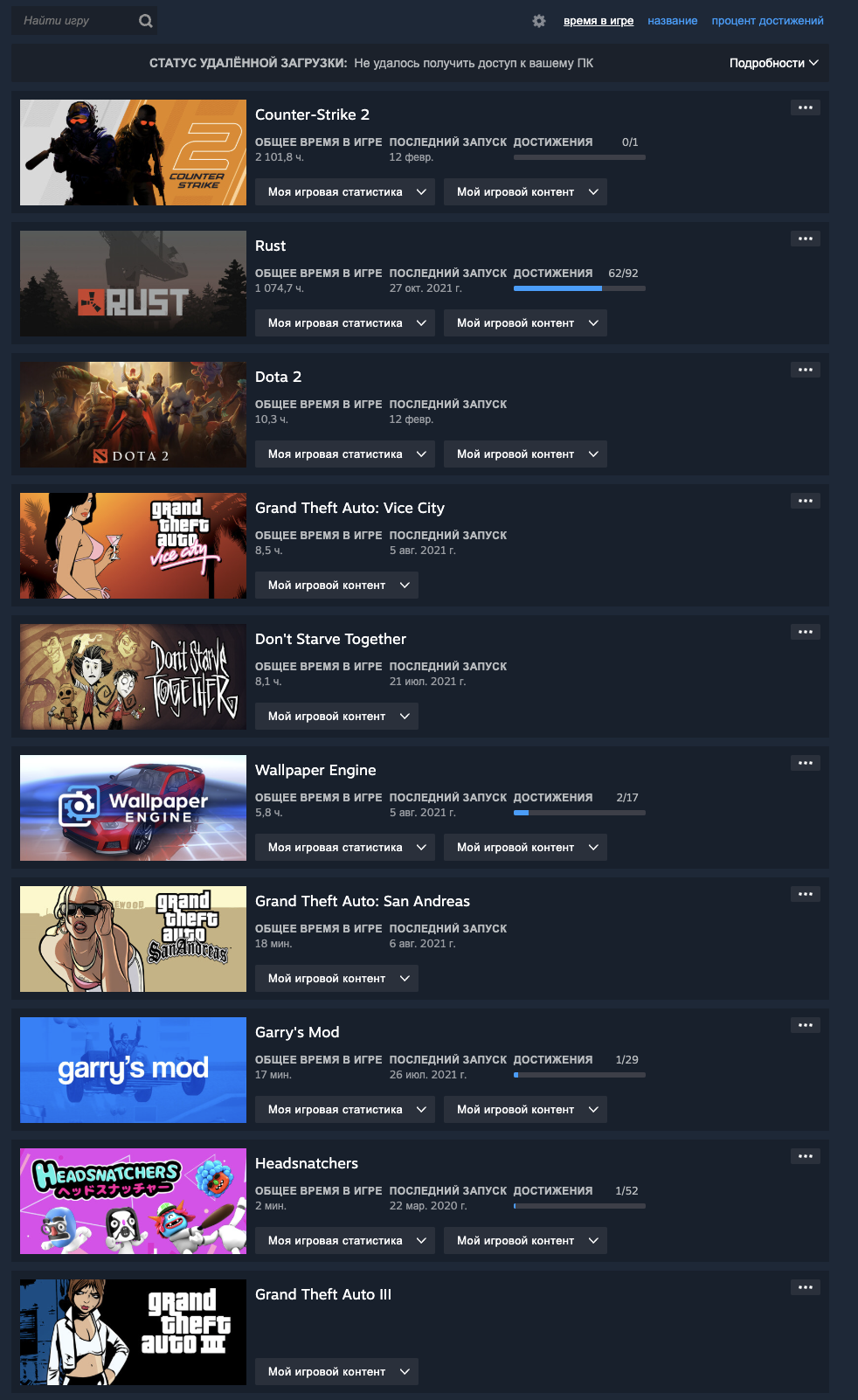Open the settings gear icon
Viewport: 858px width, 1400px height.
(539, 21)
